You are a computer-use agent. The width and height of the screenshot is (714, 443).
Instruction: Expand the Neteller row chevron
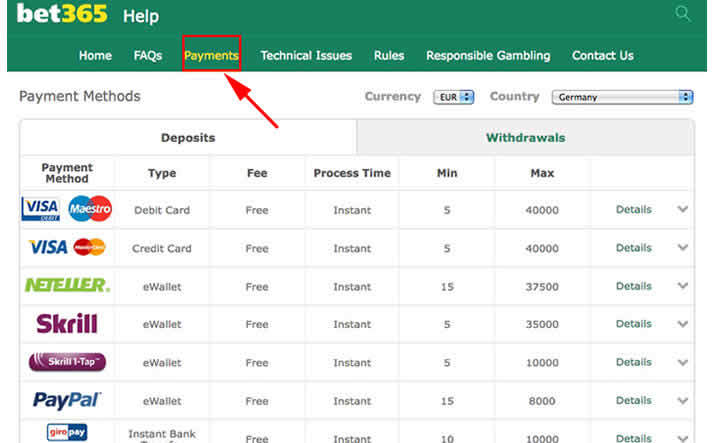pos(682,286)
